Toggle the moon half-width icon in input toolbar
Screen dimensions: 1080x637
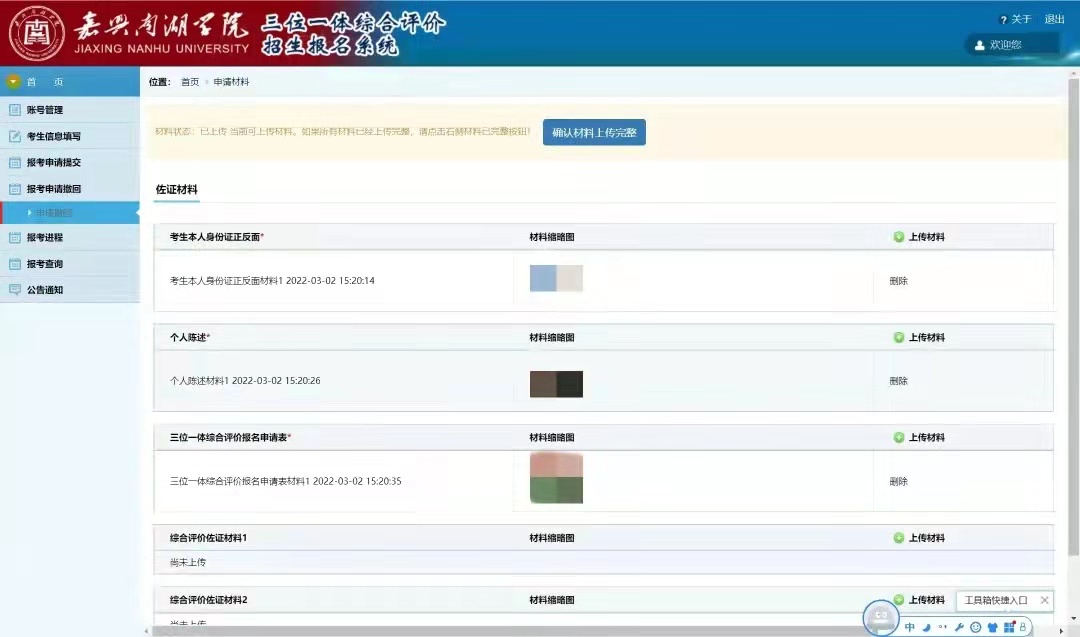[x=926, y=627]
